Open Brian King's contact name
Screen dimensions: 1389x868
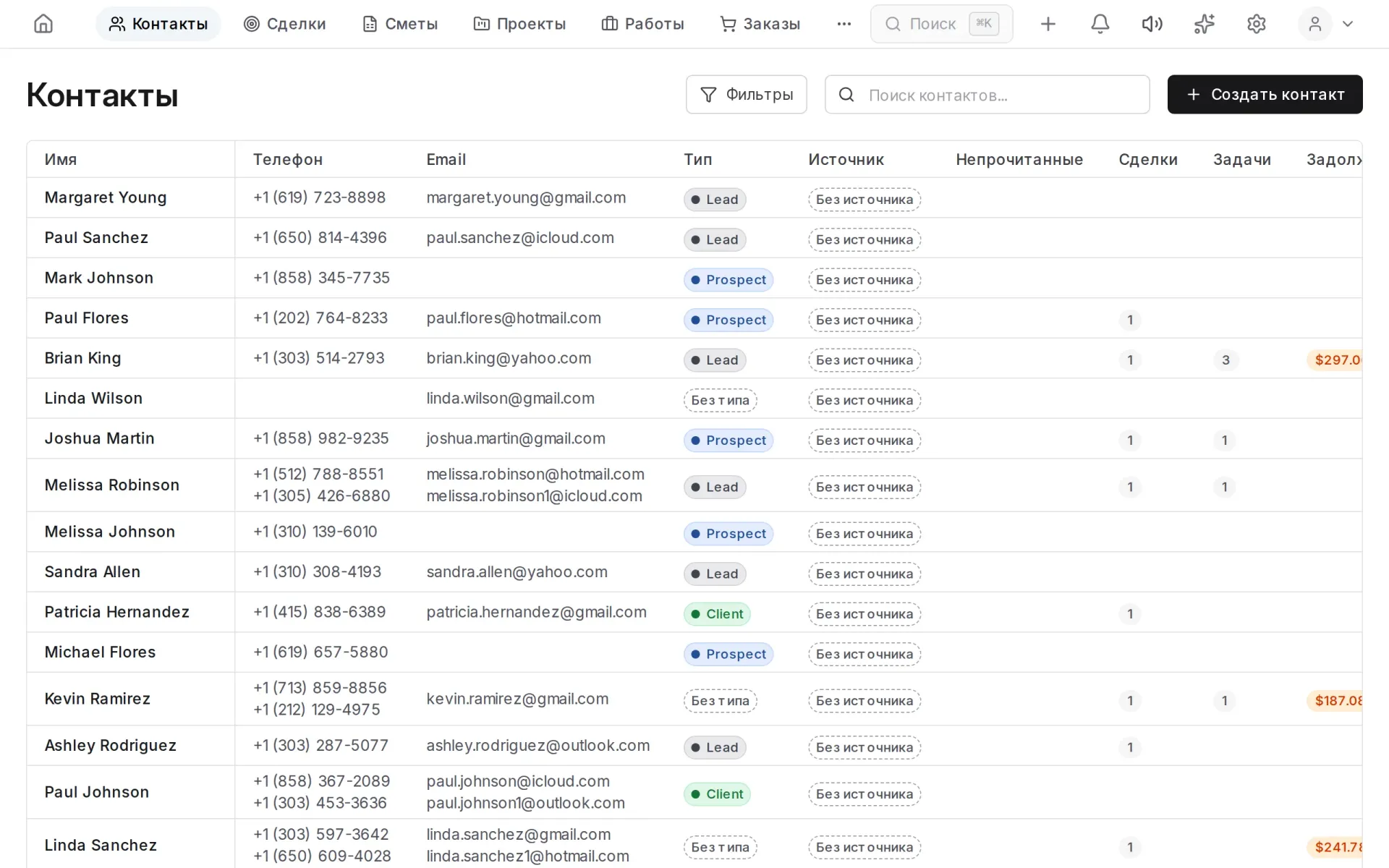82,358
